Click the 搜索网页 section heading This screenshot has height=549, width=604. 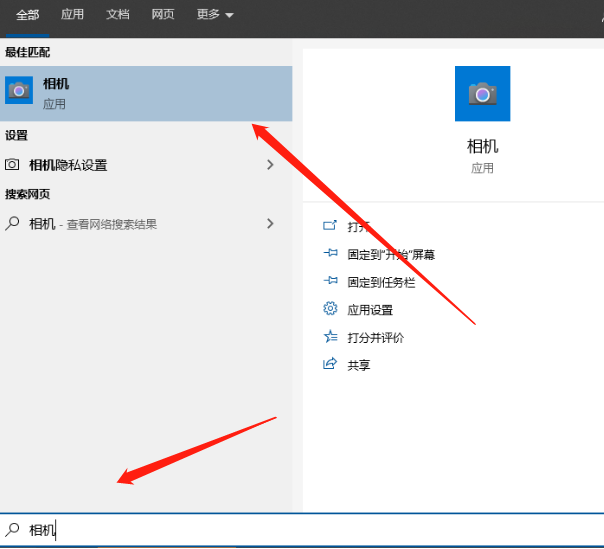pyautogui.click(x=27, y=194)
